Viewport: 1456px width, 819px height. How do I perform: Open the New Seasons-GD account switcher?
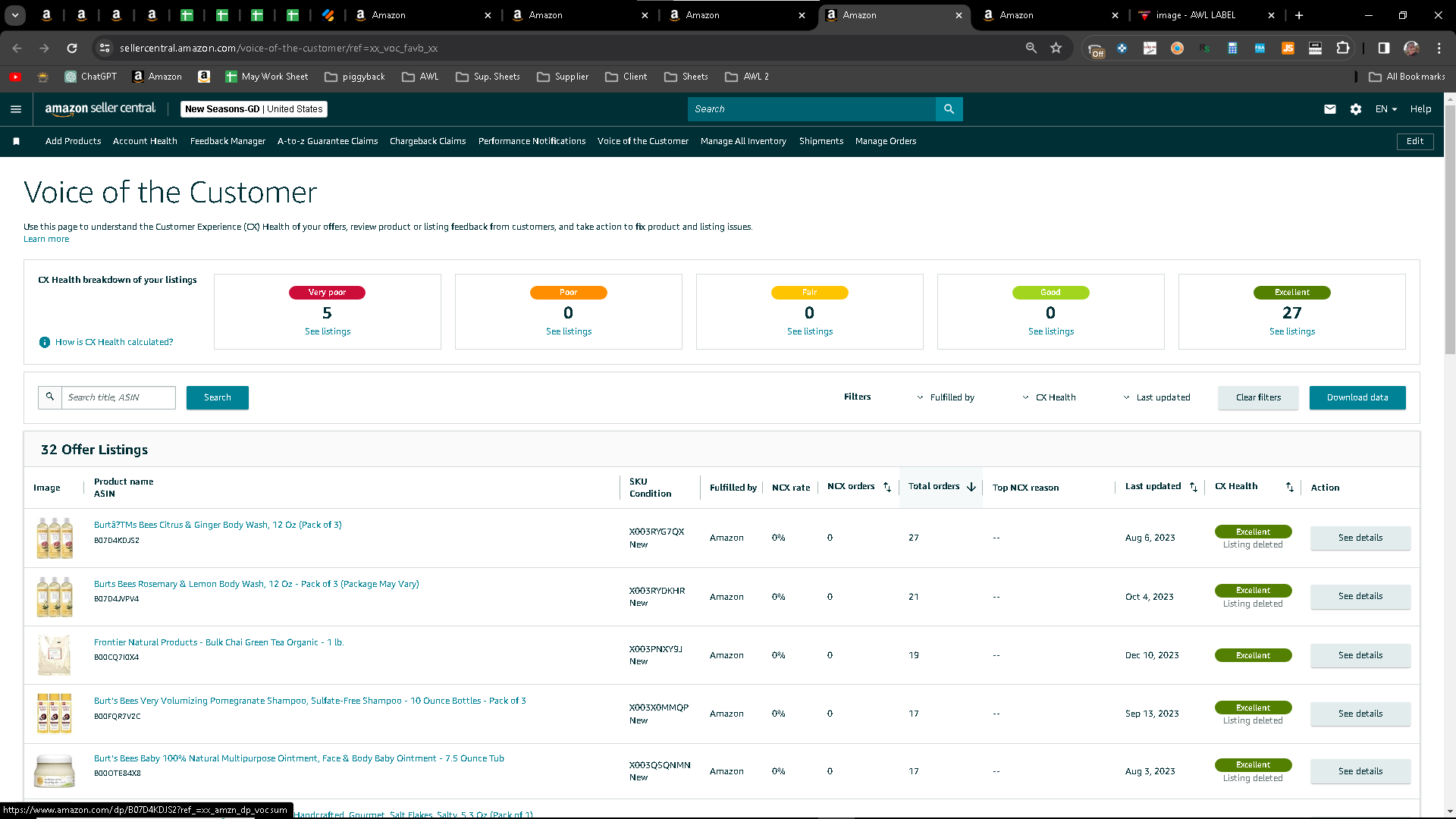tap(254, 109)
